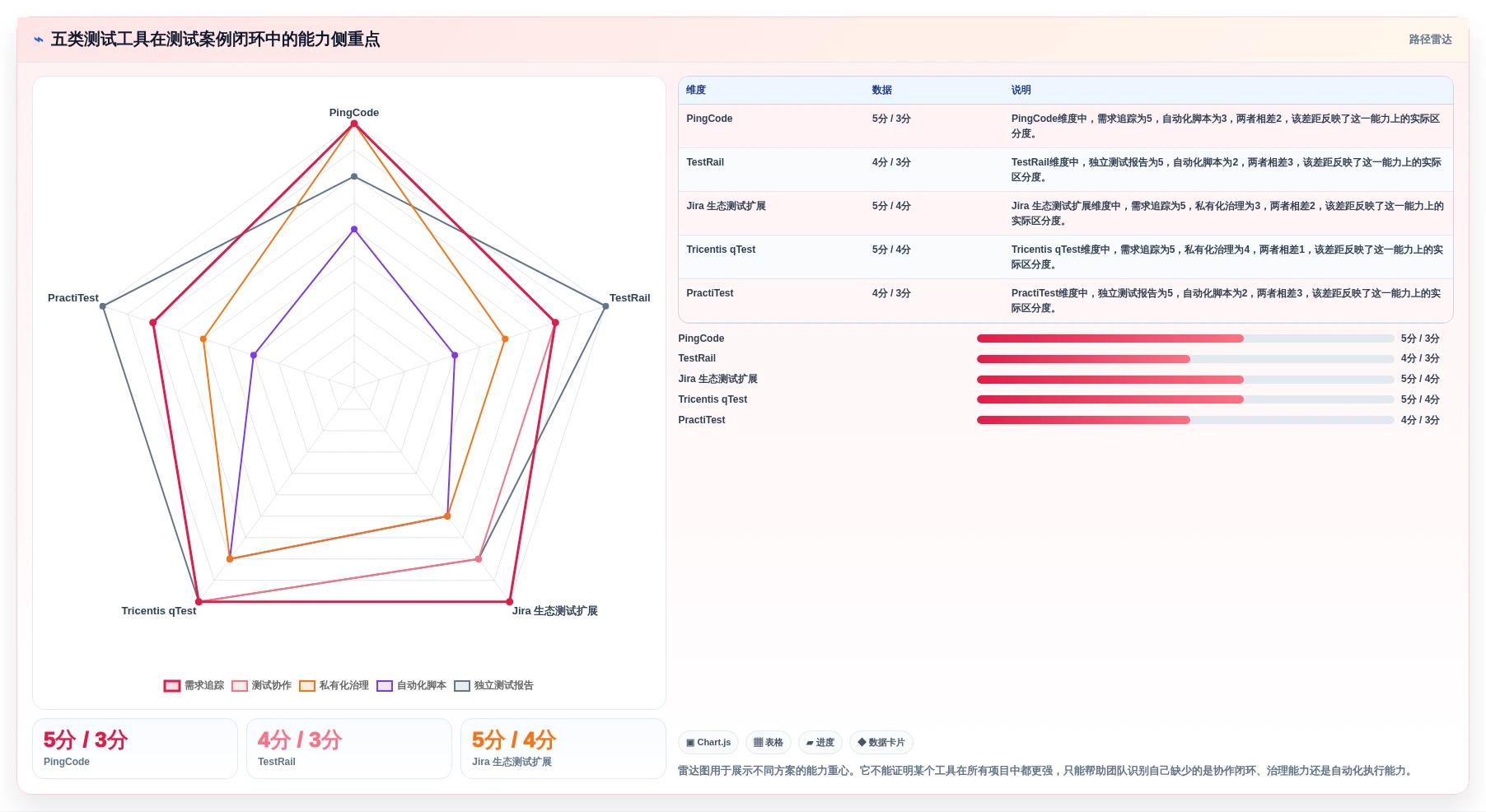
Task: Click the 数据卡片 tag chip
Action: point(881,742)
